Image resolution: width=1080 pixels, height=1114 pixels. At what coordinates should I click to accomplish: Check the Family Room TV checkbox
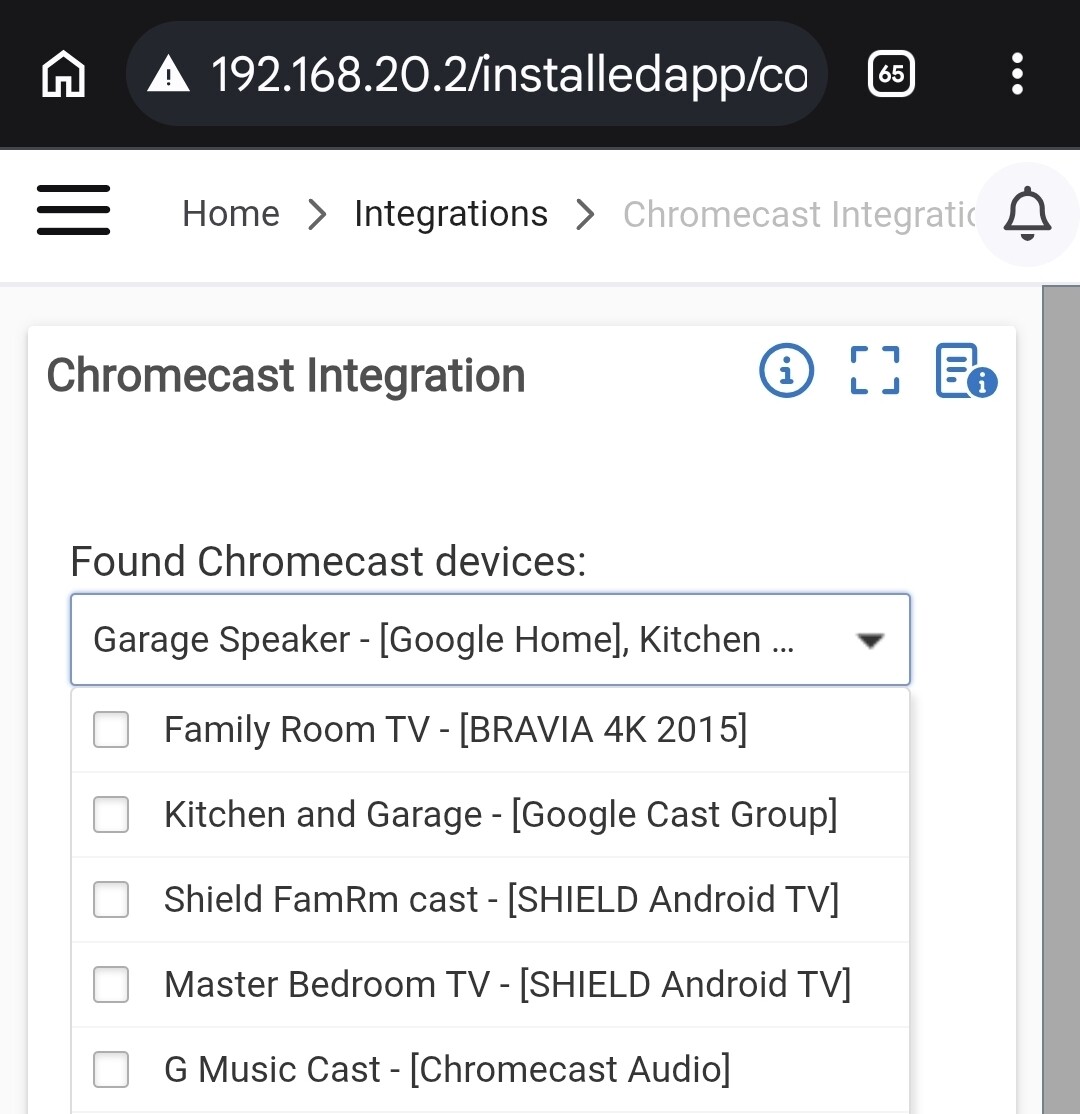tap(111, 729)
